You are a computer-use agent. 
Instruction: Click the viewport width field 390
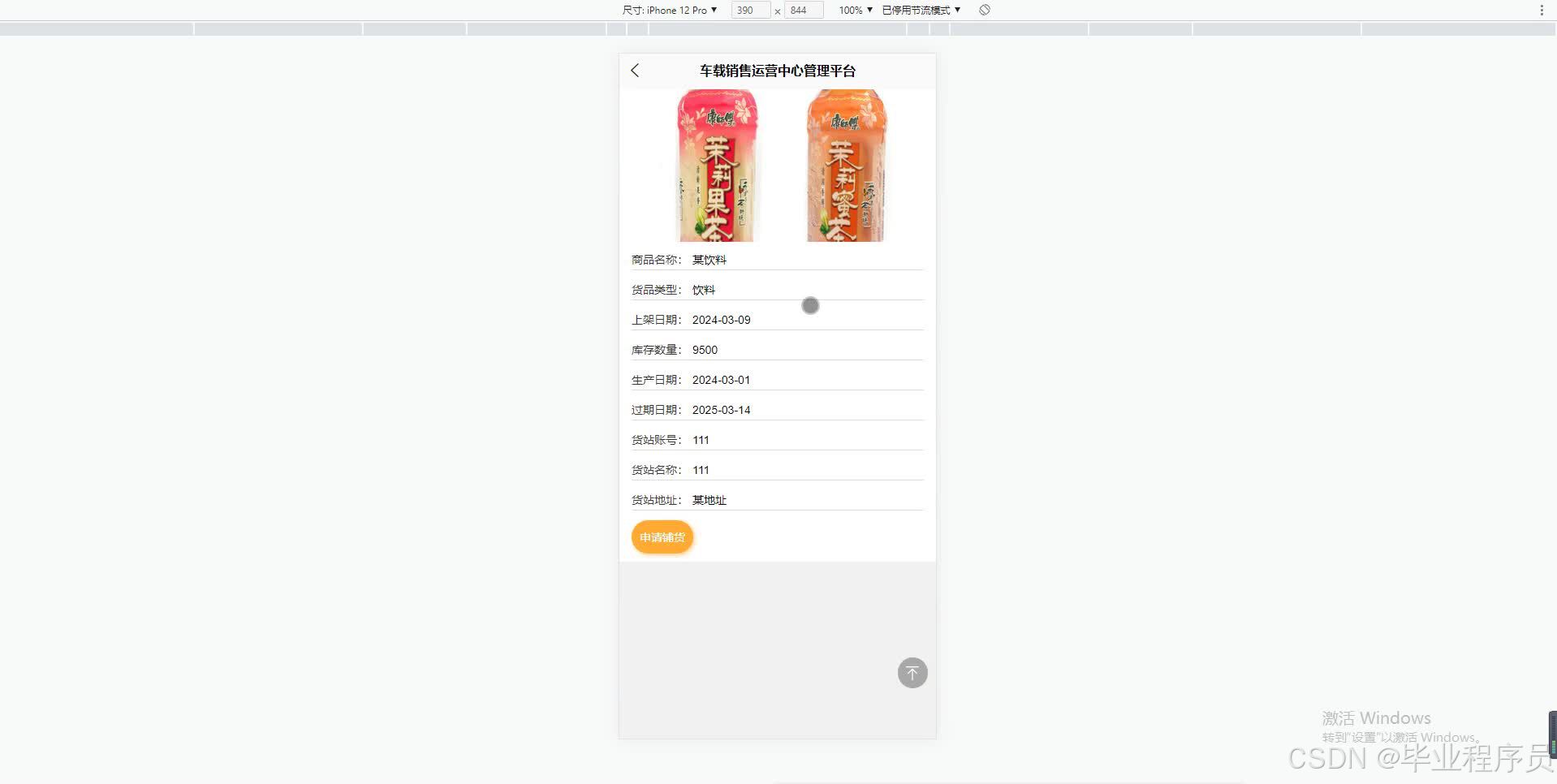750,10
